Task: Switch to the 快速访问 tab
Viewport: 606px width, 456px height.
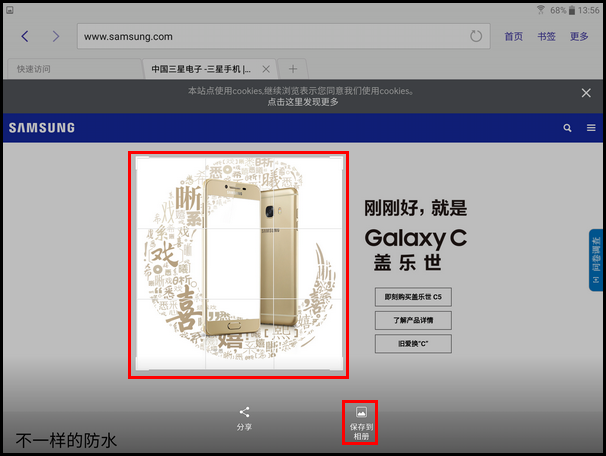Action: [x=73, y=69]
